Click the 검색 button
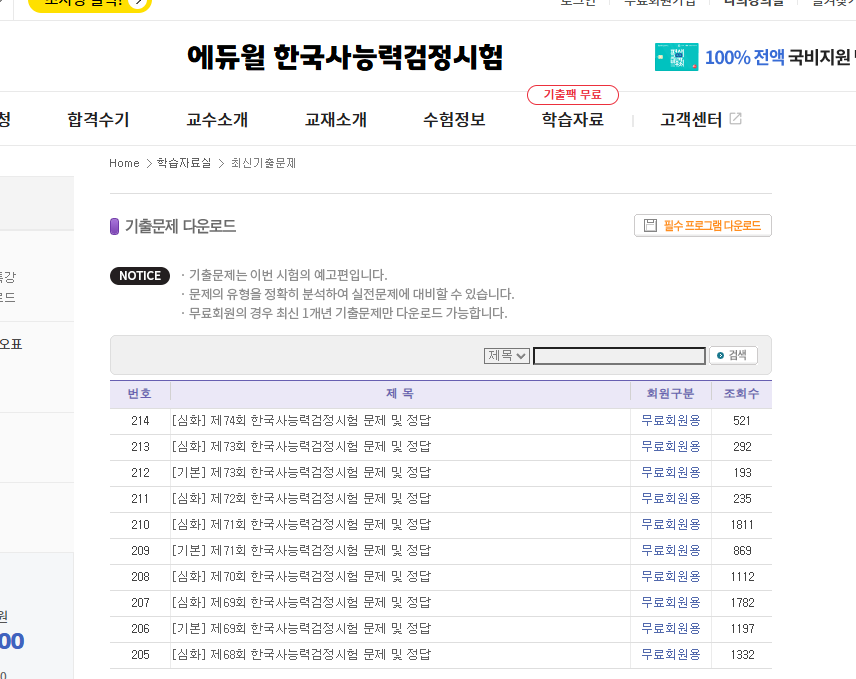The width and height of the screenshot is (856, 679). coord(733,355)
